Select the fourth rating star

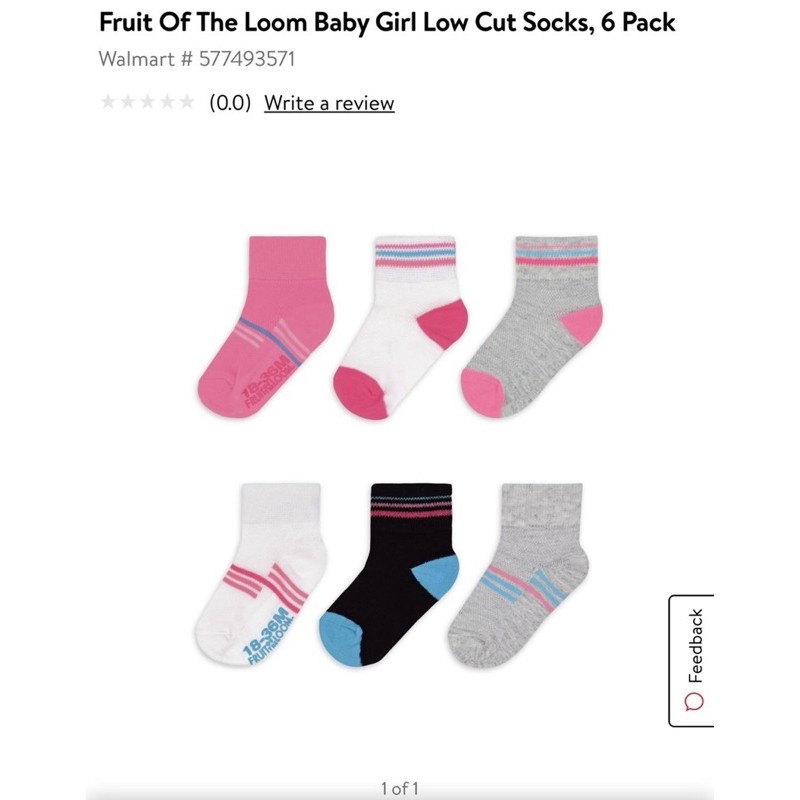point(167,102)
